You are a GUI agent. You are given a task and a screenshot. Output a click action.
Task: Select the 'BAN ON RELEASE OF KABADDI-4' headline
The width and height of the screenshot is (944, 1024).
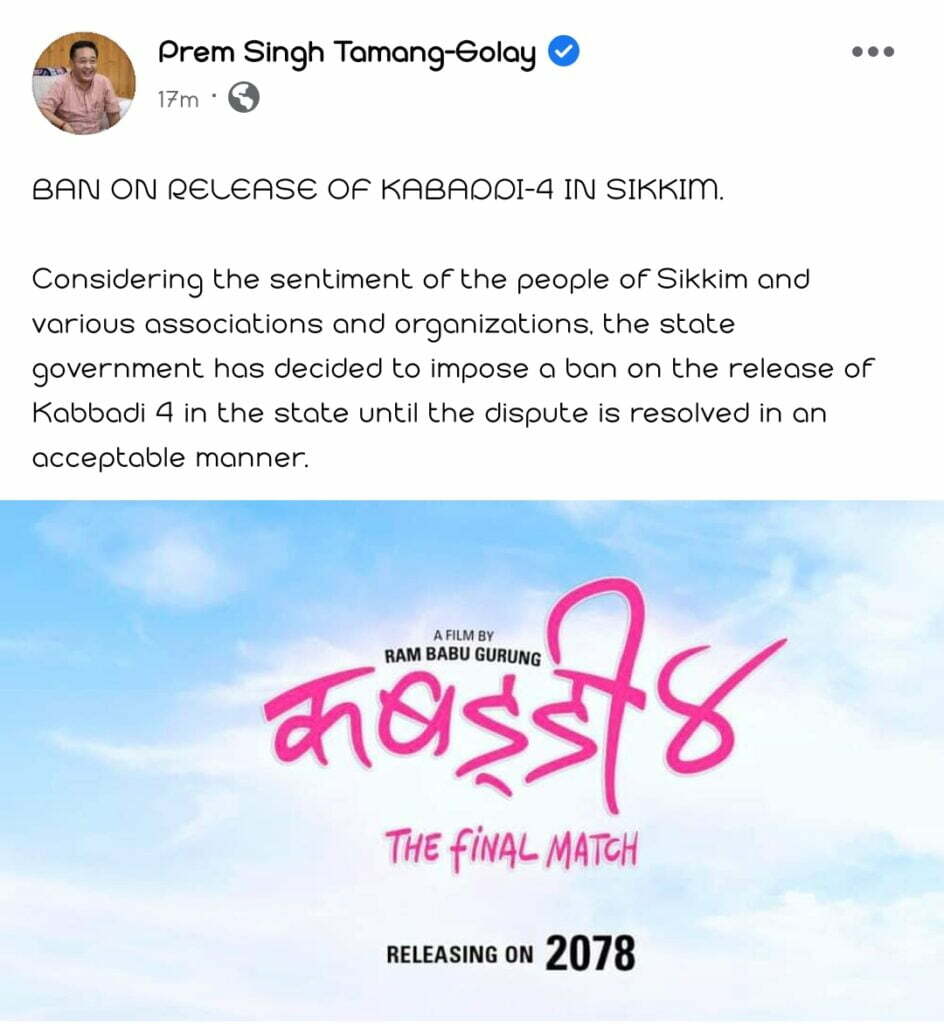pyautogui.click(x=378, y=190)
